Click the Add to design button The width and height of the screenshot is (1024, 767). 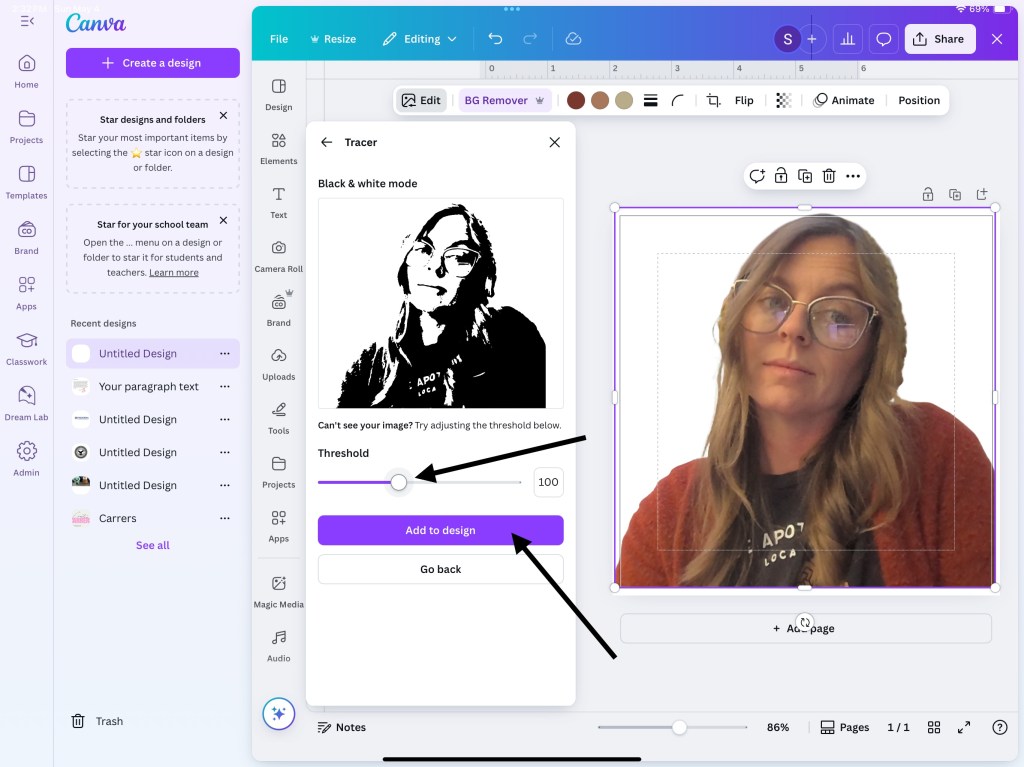pos(440,530)
